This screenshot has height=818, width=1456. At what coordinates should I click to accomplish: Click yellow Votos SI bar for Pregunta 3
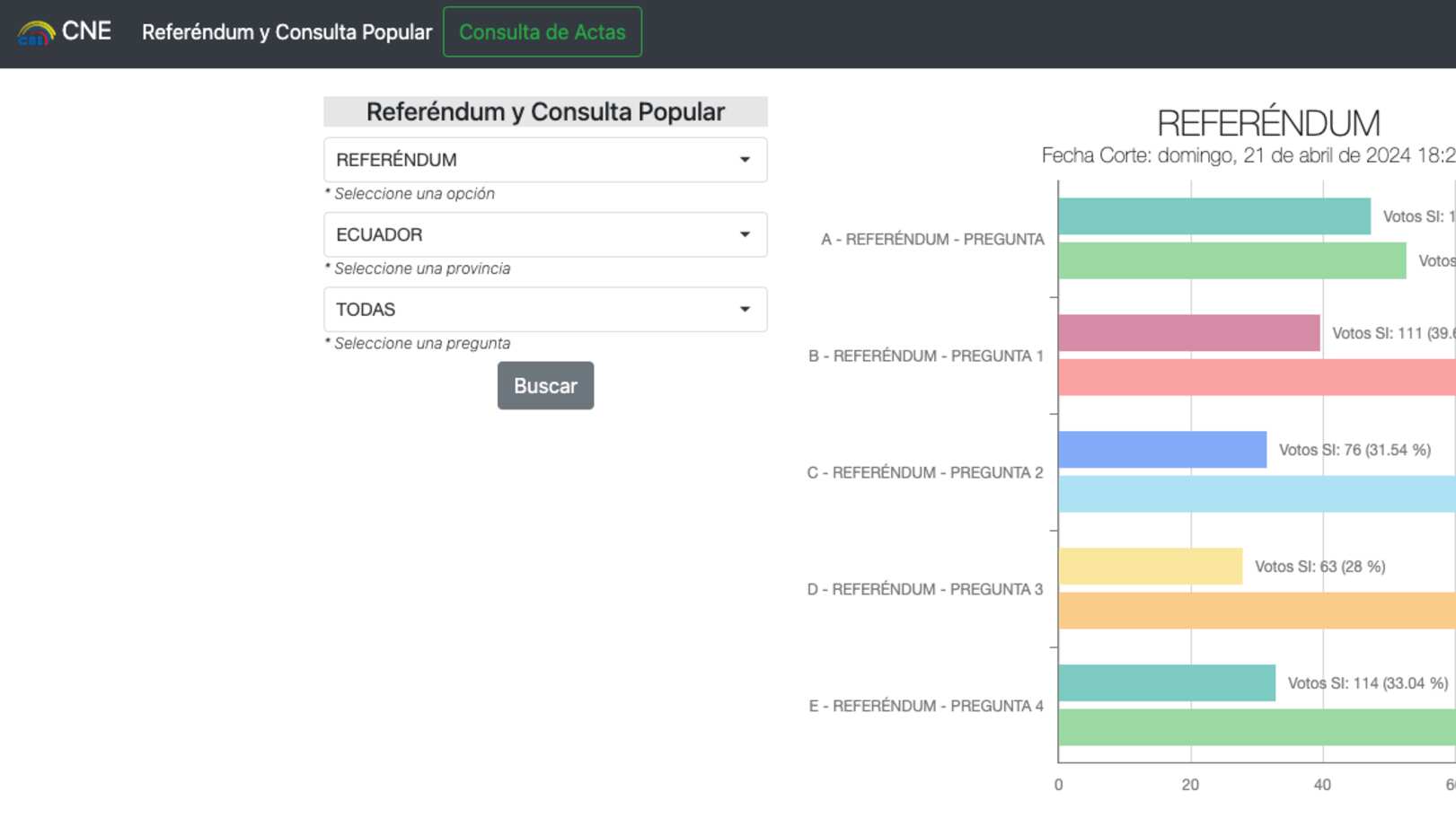(x=1150, y=567)
